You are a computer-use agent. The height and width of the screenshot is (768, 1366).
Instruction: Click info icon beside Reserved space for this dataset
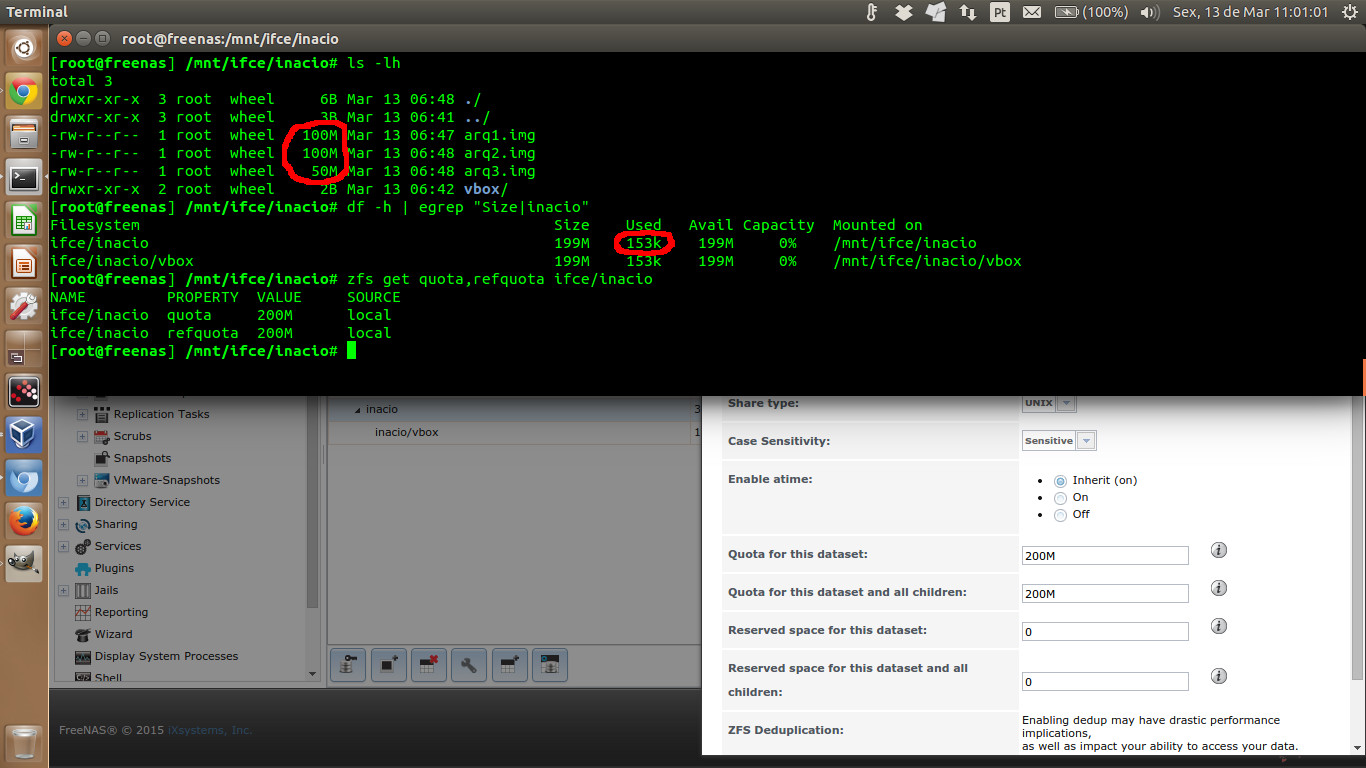pyautogui.click(x=1219, y=626)
